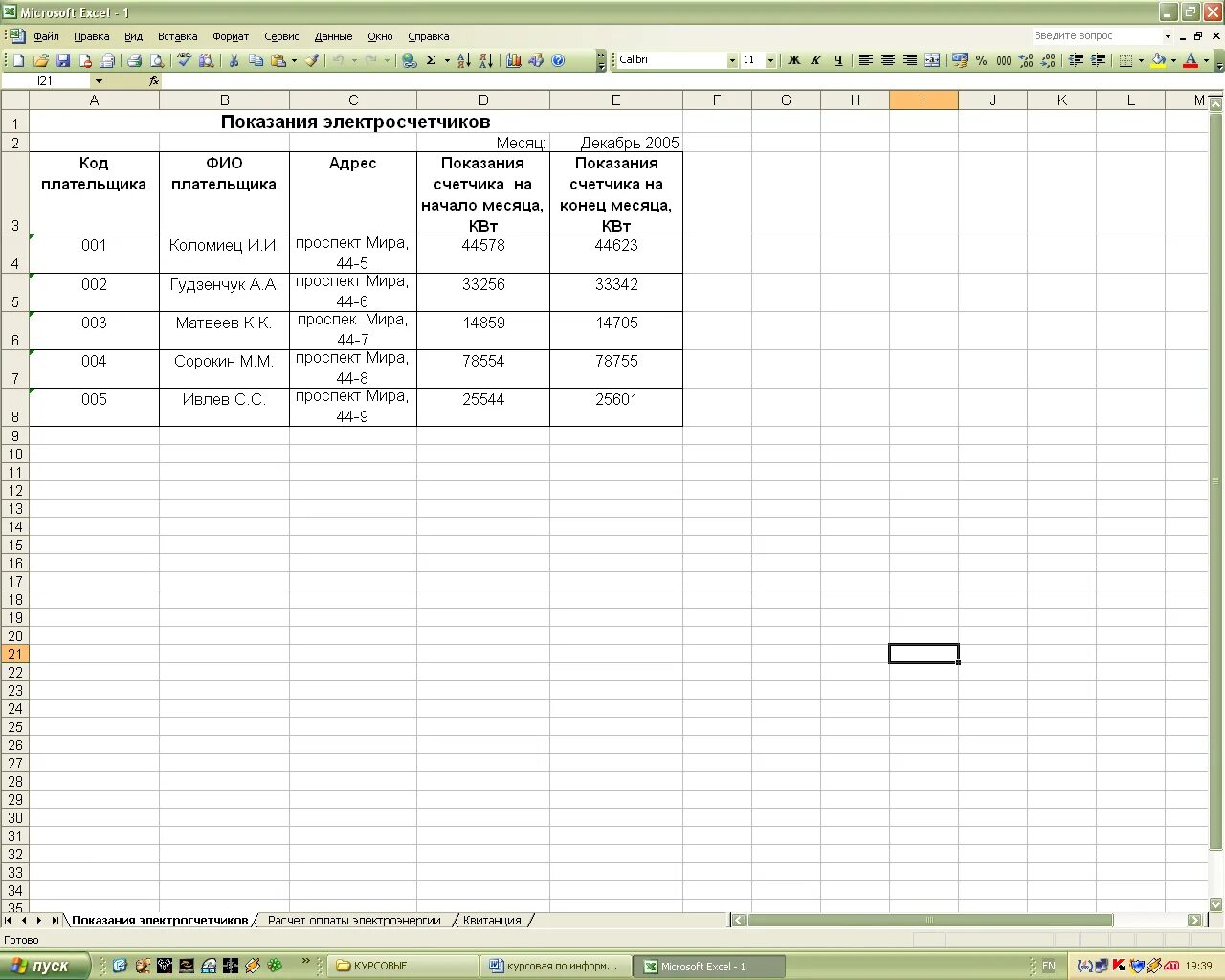Open the borders dropdown arrow

[1141, 60]
